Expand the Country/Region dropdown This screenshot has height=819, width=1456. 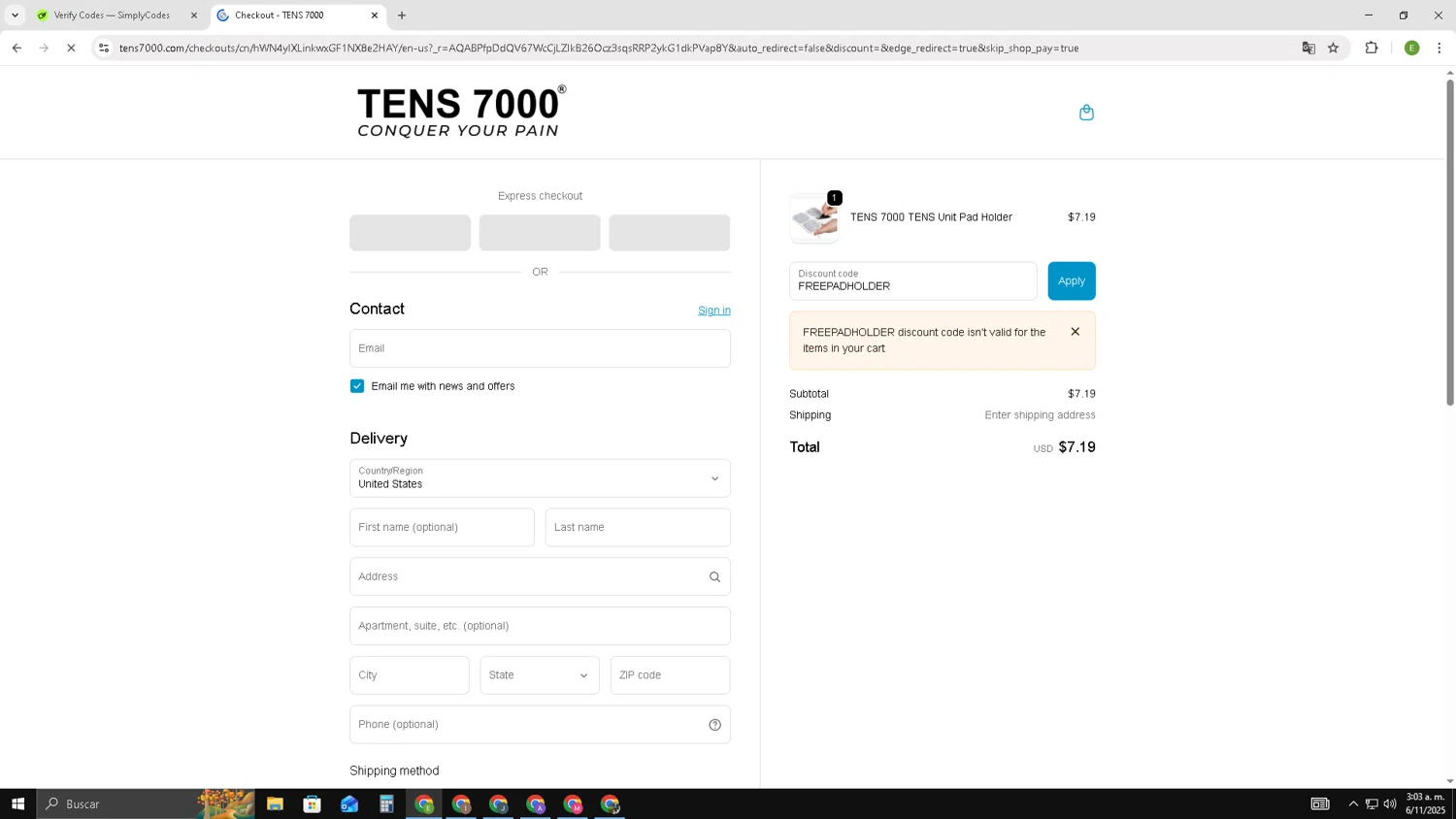point(540,478)
